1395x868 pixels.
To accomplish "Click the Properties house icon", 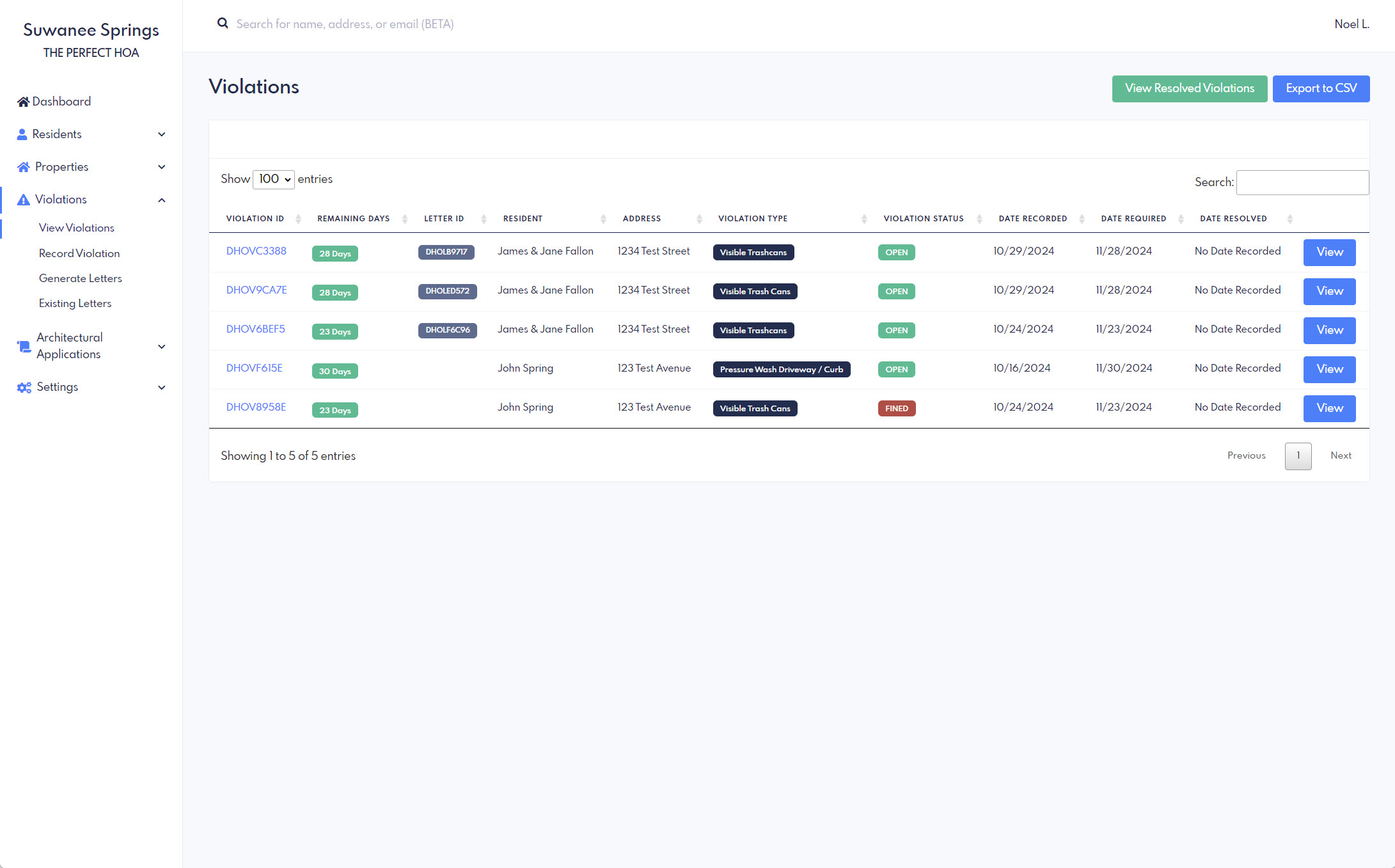I will pyautogui.click(x=23, y=166).
